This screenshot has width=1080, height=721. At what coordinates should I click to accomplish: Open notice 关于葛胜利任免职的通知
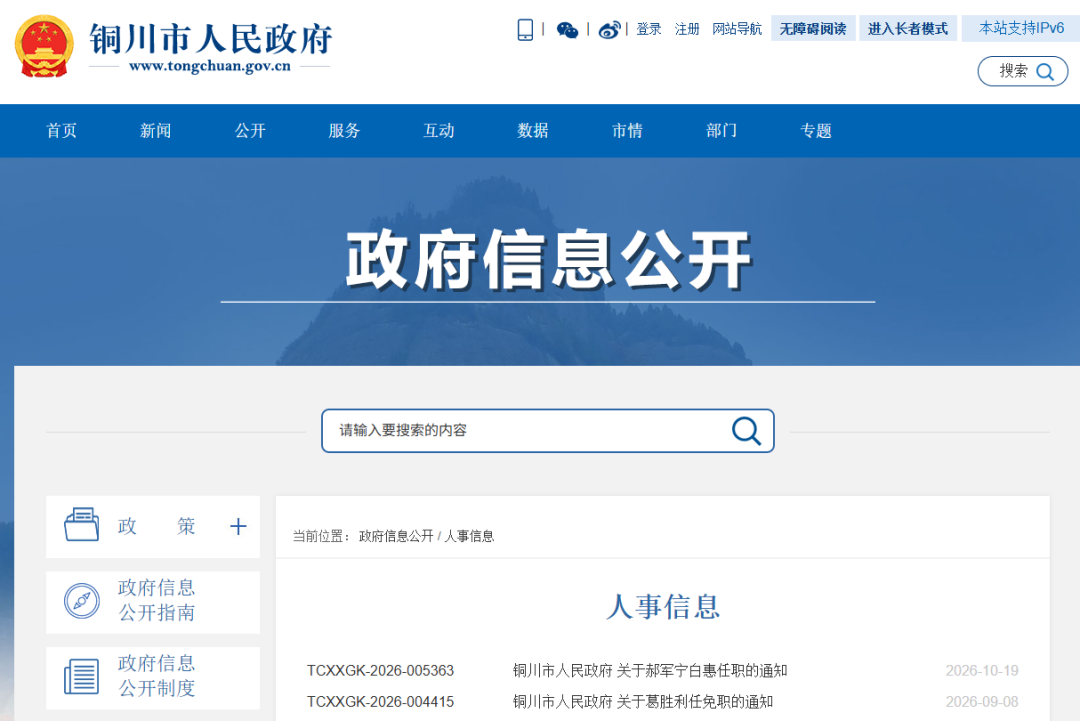[643, 702]
